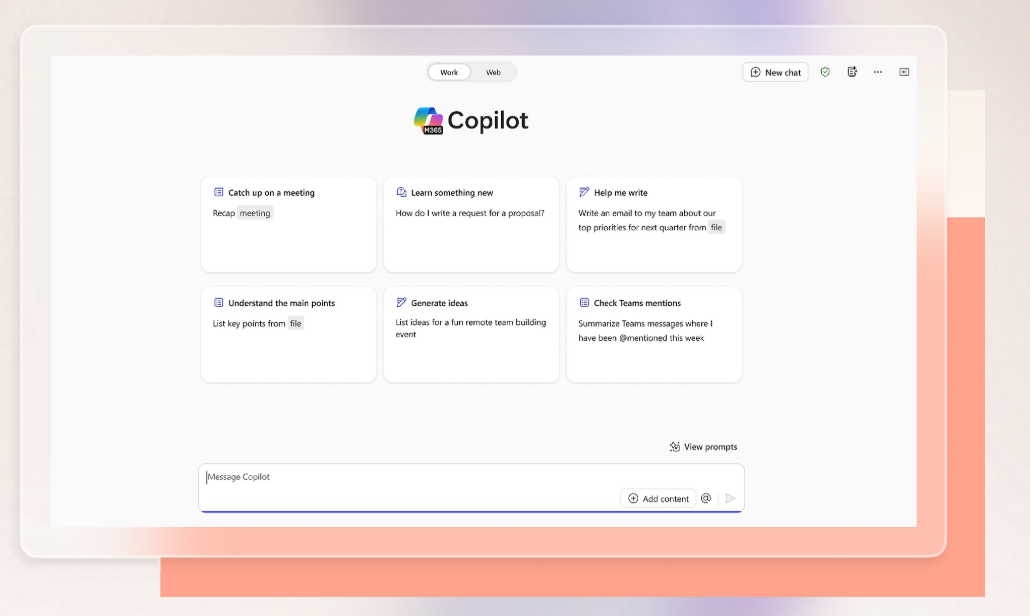Click the Learn something new icon
This screenshot has height=616, width=1030.
[401, 192]
